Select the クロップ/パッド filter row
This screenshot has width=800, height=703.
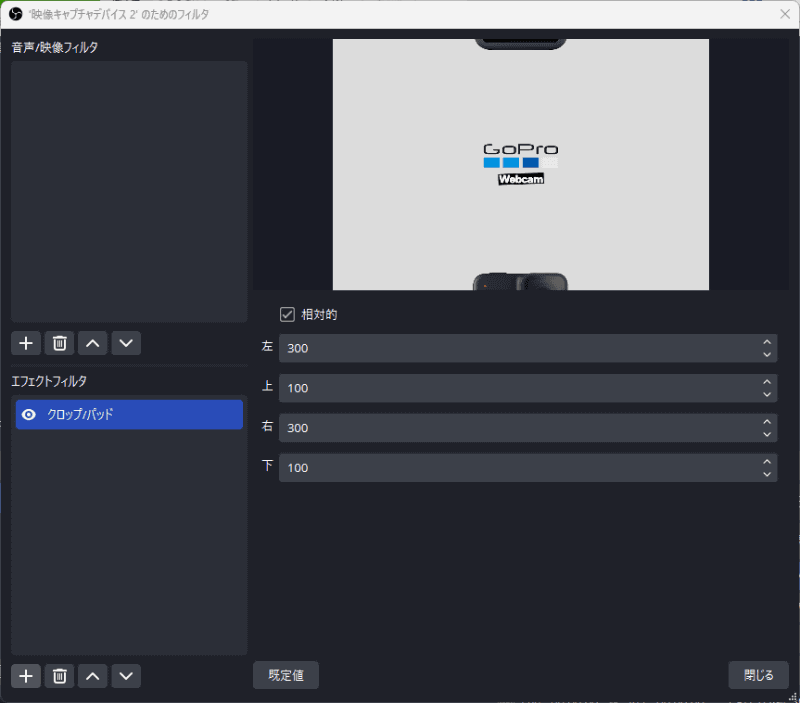(129, 414)
